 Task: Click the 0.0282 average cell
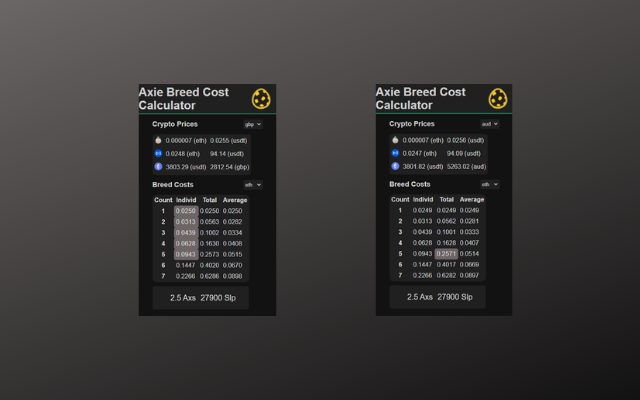point(233,222)
